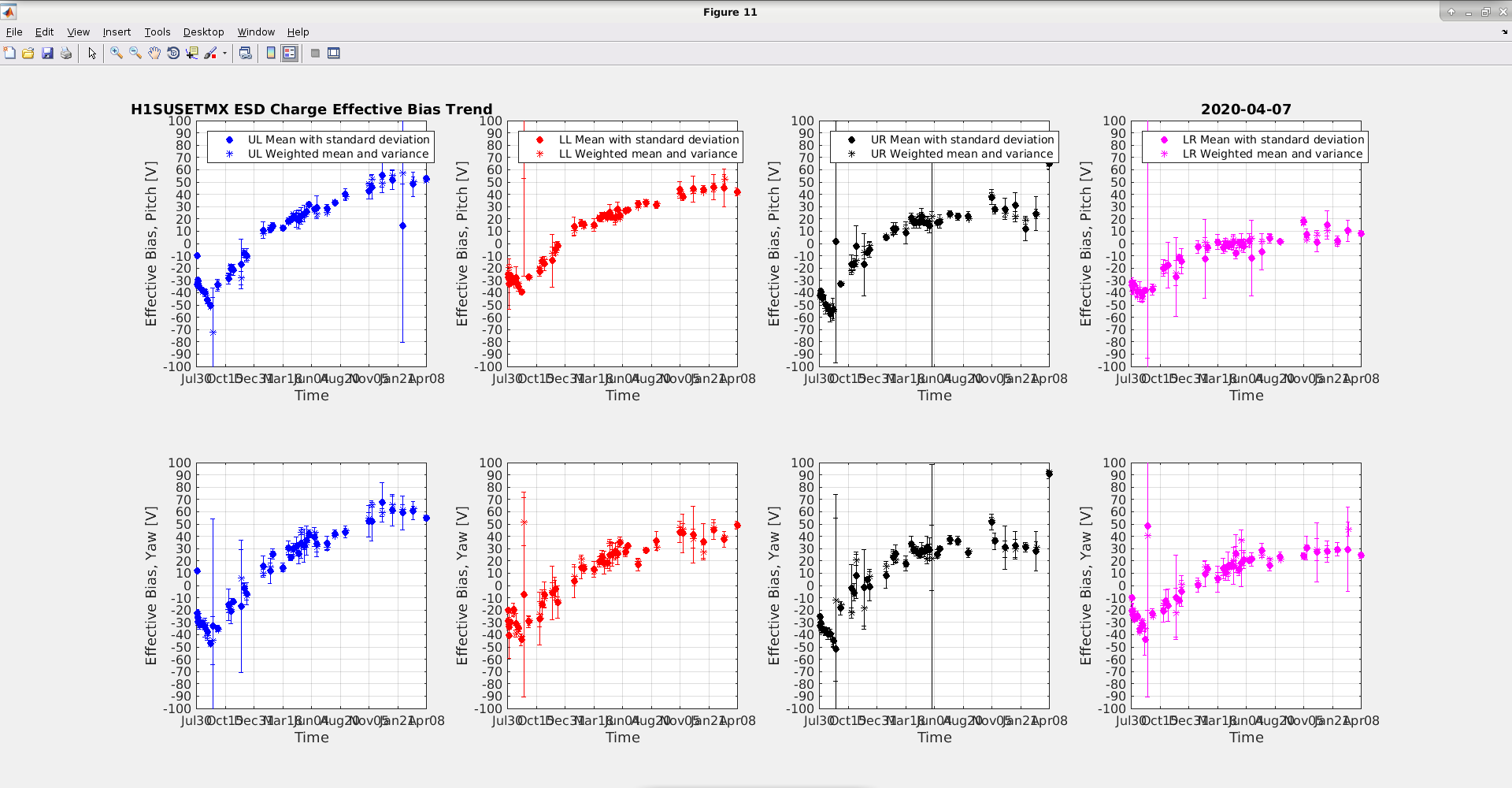The width and height of the screenshot is (1512, 788).
Task: Create a new figure from the toolbar
Action: coord(9,53)
